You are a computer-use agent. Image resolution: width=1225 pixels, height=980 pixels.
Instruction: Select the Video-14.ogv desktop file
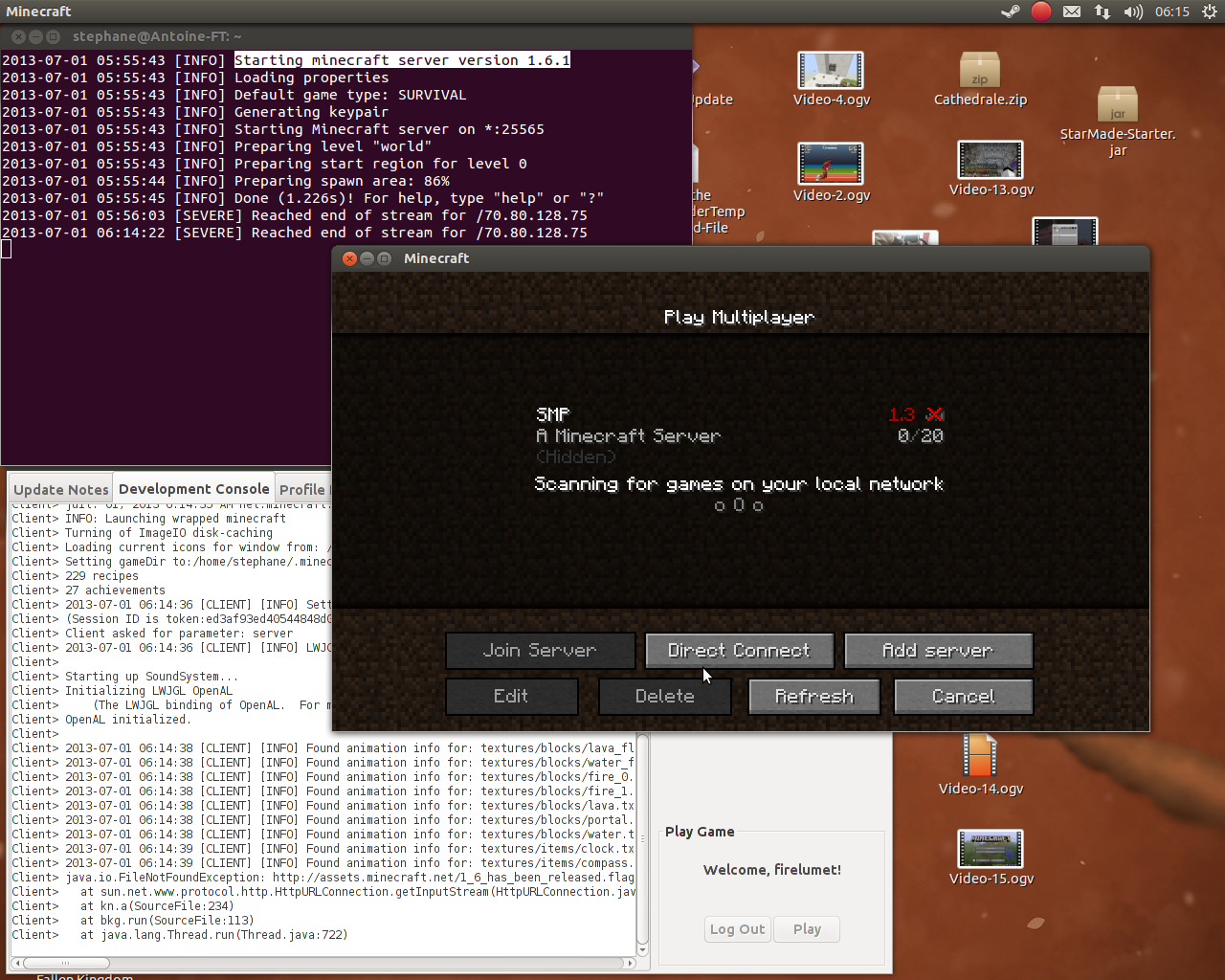pyautogui.click(x=981, y=765)
